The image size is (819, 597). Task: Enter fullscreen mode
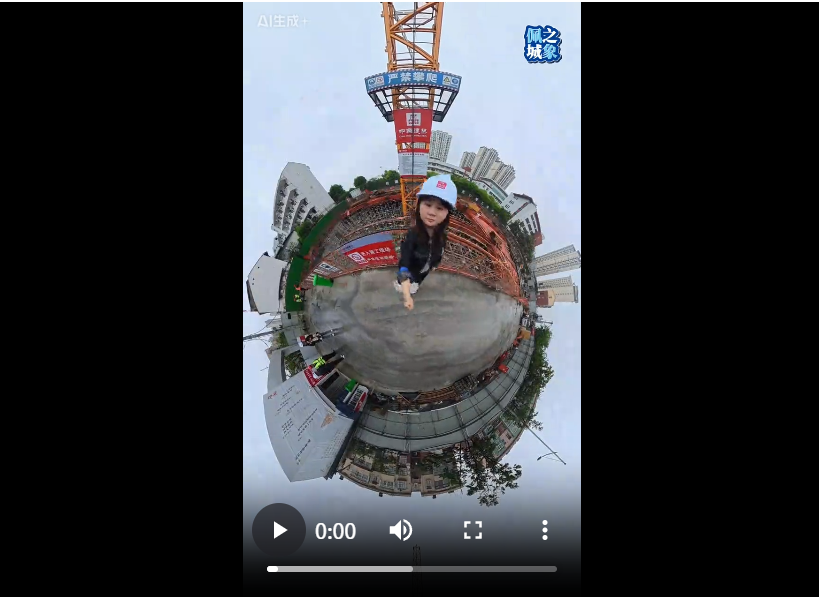click(473, 530)
